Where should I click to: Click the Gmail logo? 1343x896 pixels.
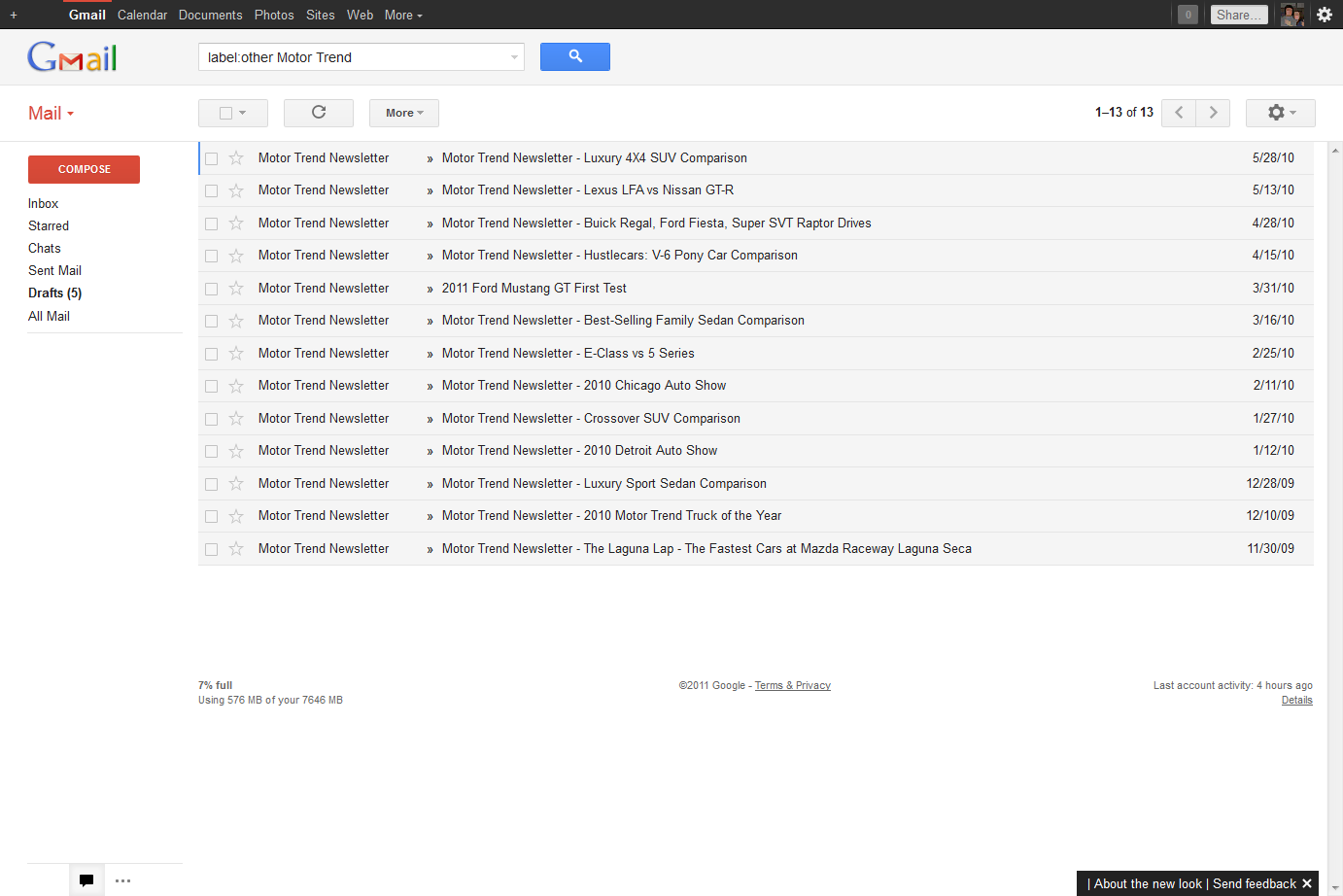click(x=72, y=57)
